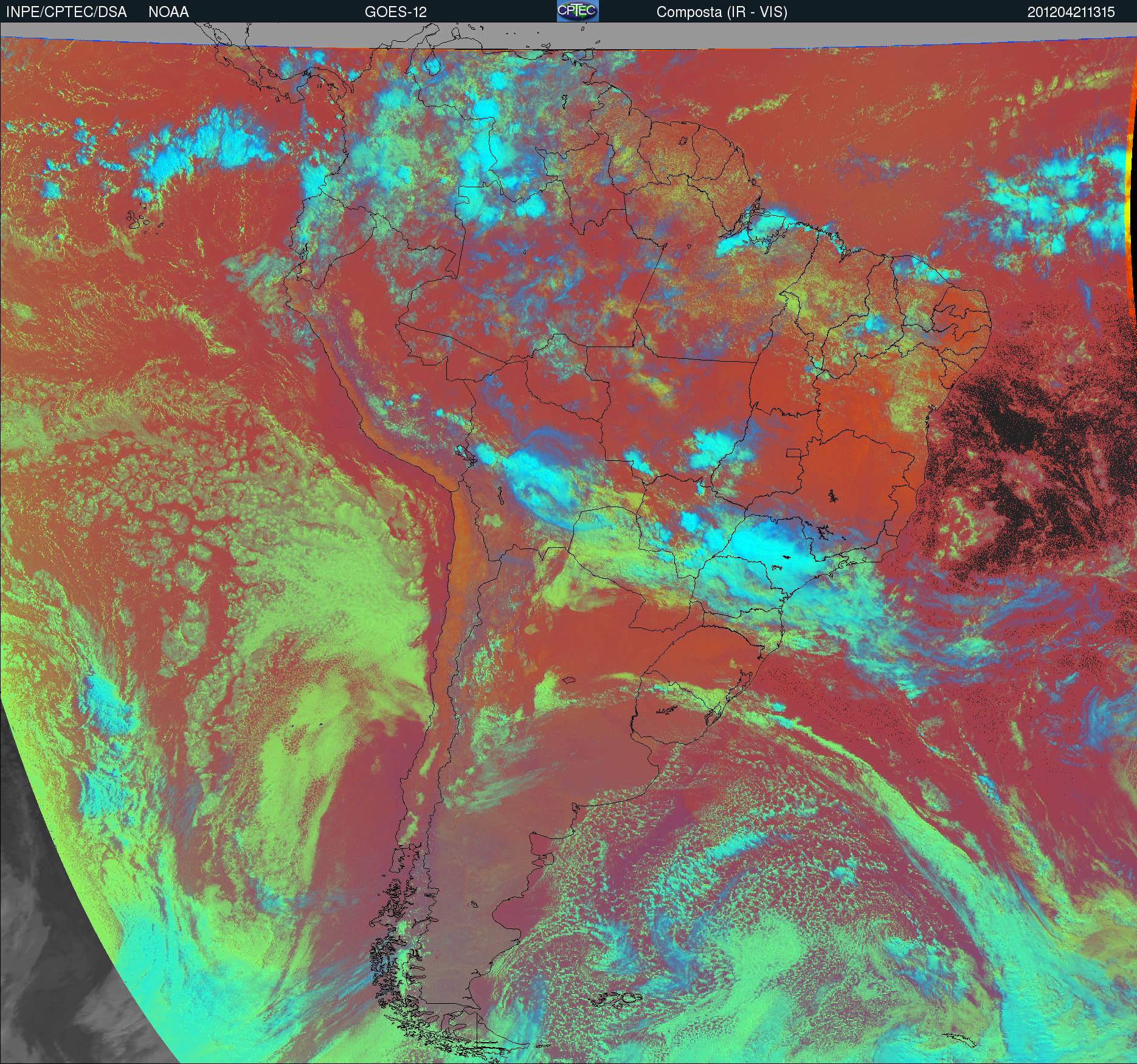Select the INPE/CPTEC/DSA header label

[x=66, y=12]
